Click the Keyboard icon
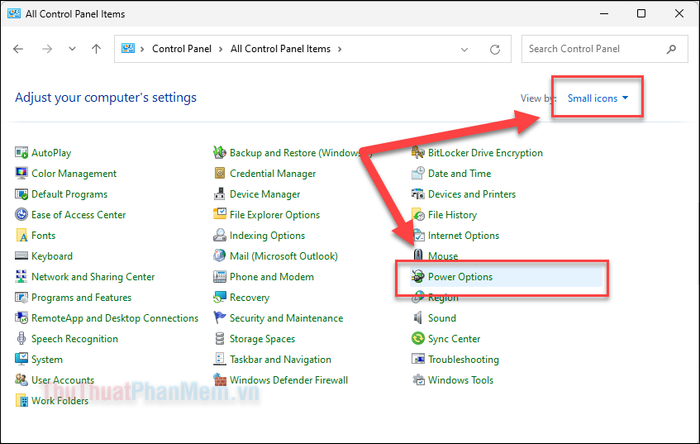Image resolution: width=700 pixels, height=444 pixels. coord(21,256)
